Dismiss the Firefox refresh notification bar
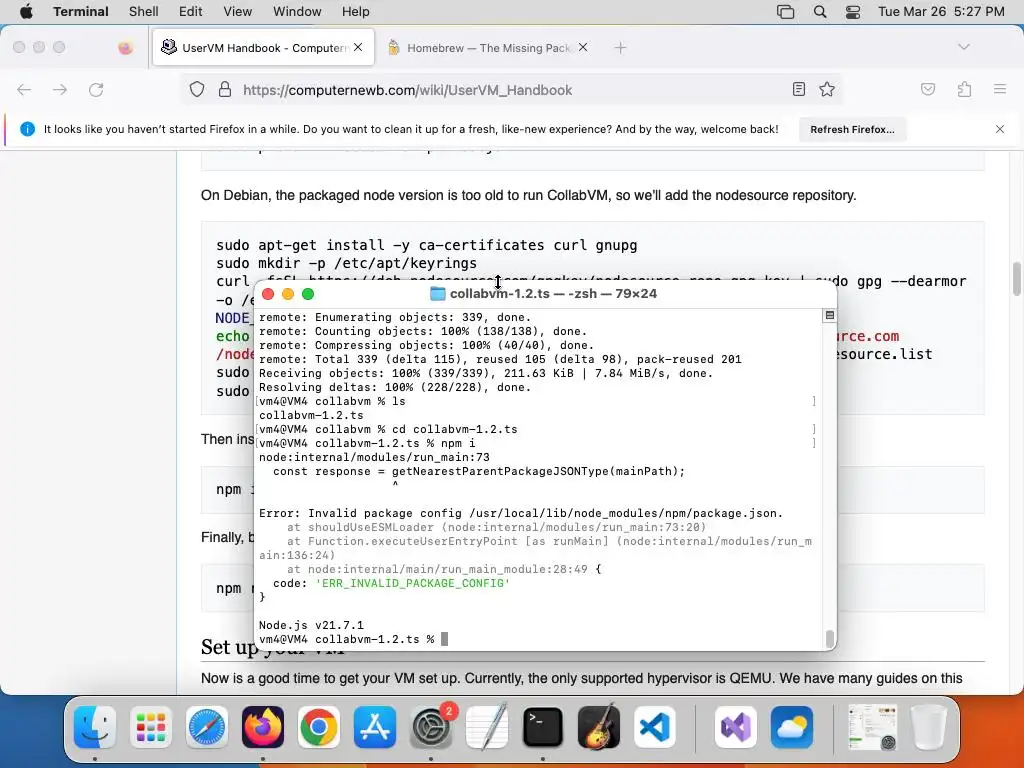Viewport: 1024px width, 768px height. coord(1000,129)
